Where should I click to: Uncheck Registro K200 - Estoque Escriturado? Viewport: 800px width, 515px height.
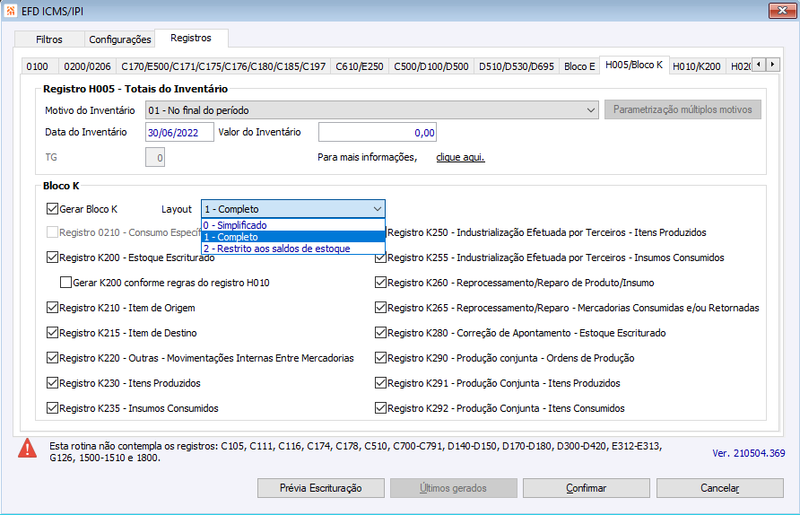pos(52,257)
